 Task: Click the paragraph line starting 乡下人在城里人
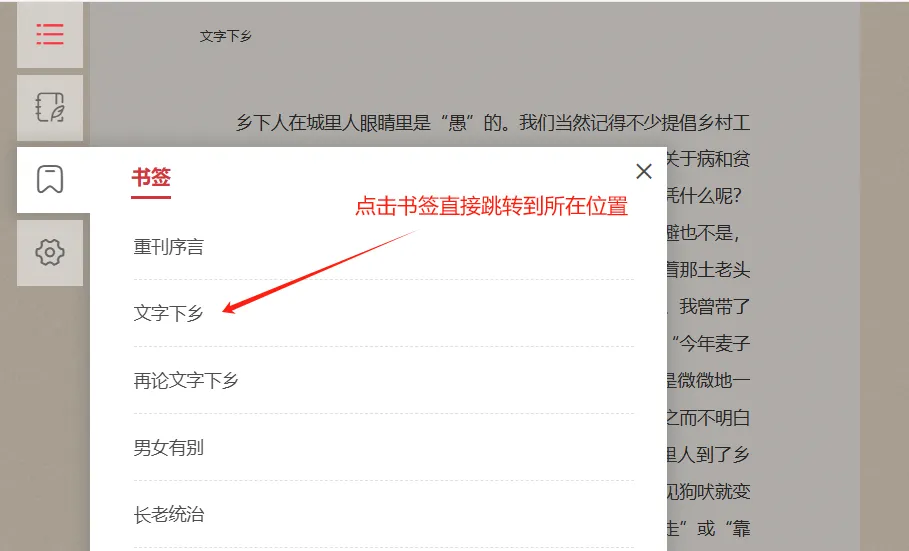point(493,123)
